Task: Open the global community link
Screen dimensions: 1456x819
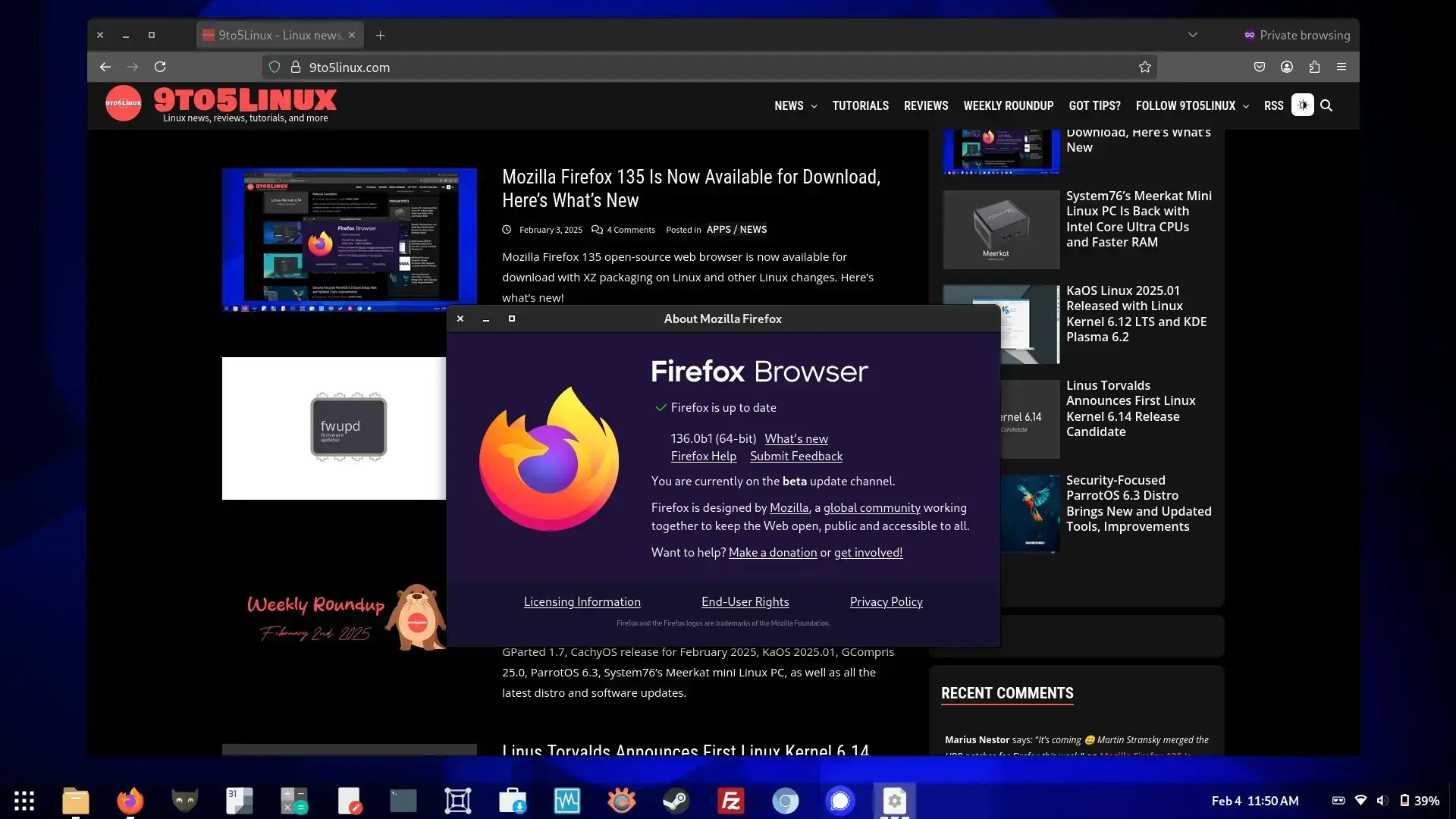Action: pos(872,507)
